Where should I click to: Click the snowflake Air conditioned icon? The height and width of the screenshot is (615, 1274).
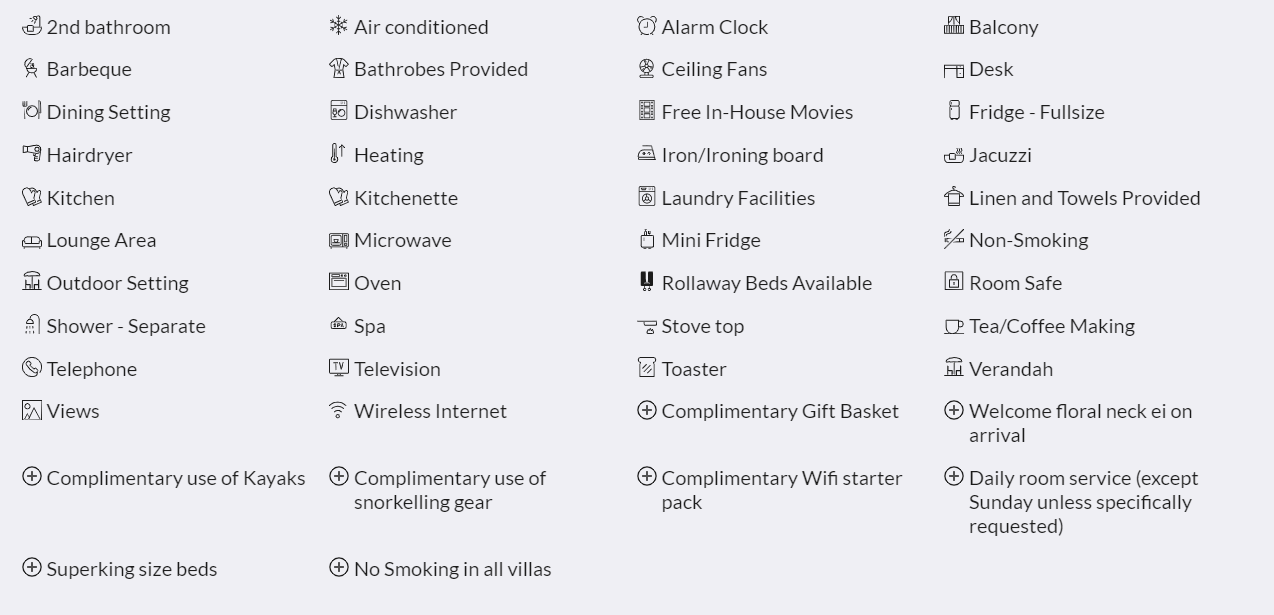pos(339,25)
